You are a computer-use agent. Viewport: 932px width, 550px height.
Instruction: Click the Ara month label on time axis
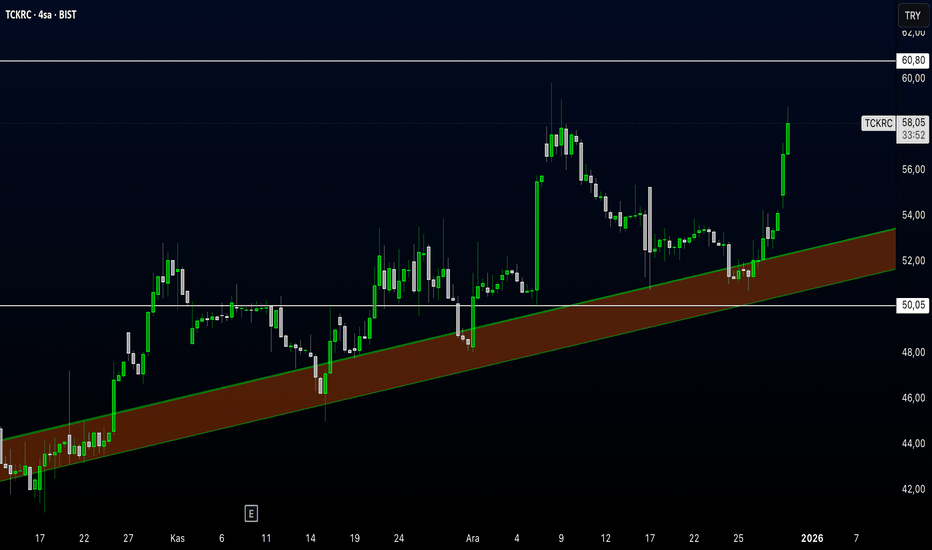[x=473, y=538]
